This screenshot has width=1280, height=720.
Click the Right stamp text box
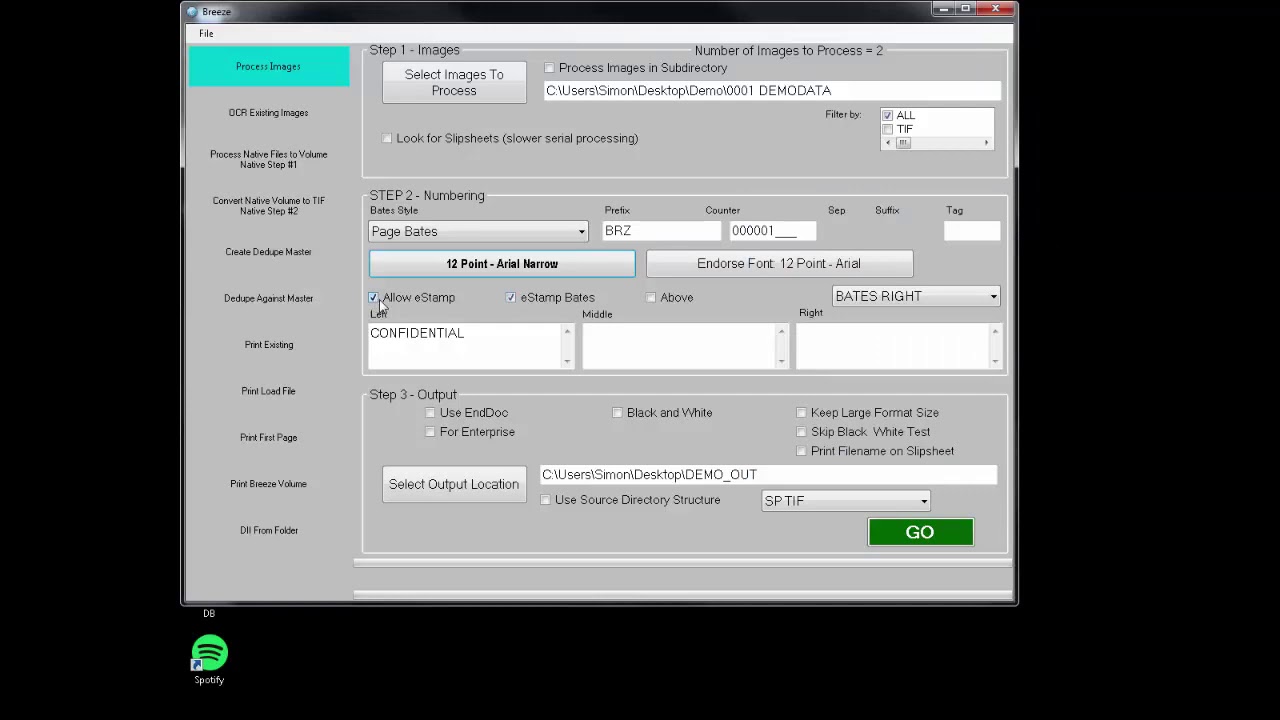(892, 345)
